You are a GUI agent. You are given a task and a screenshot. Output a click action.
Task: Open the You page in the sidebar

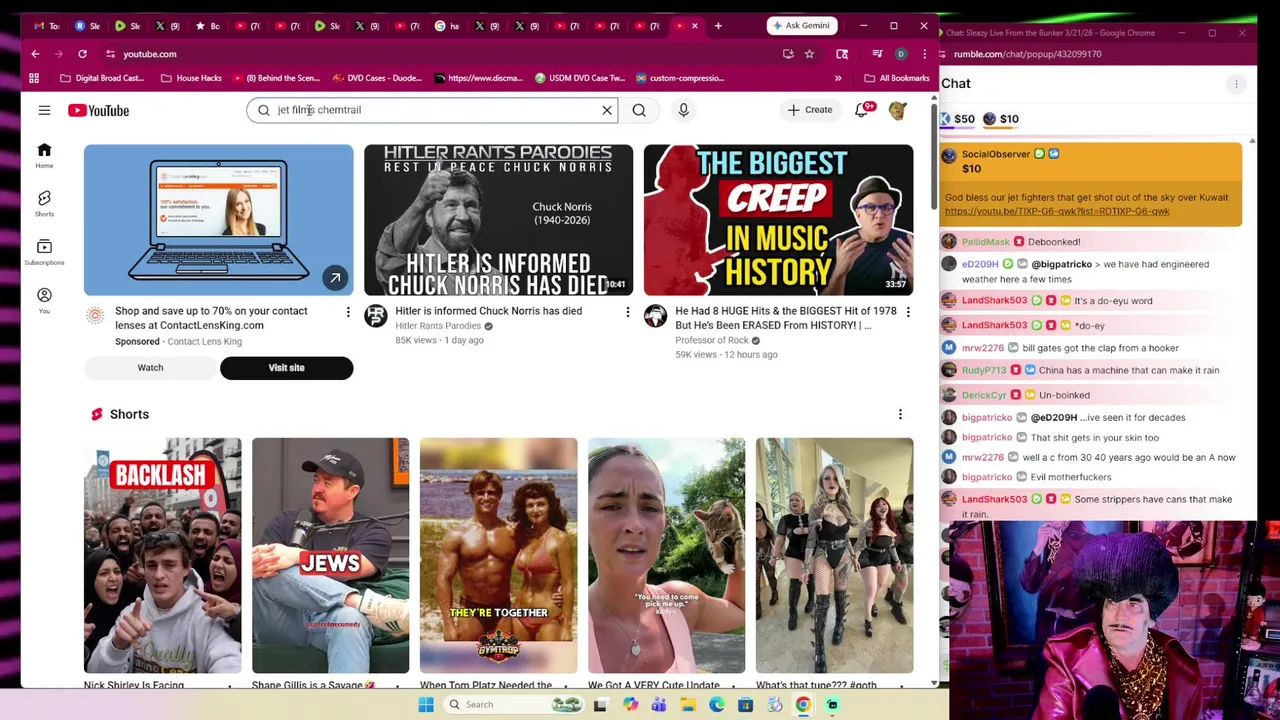tap(44, 300)
